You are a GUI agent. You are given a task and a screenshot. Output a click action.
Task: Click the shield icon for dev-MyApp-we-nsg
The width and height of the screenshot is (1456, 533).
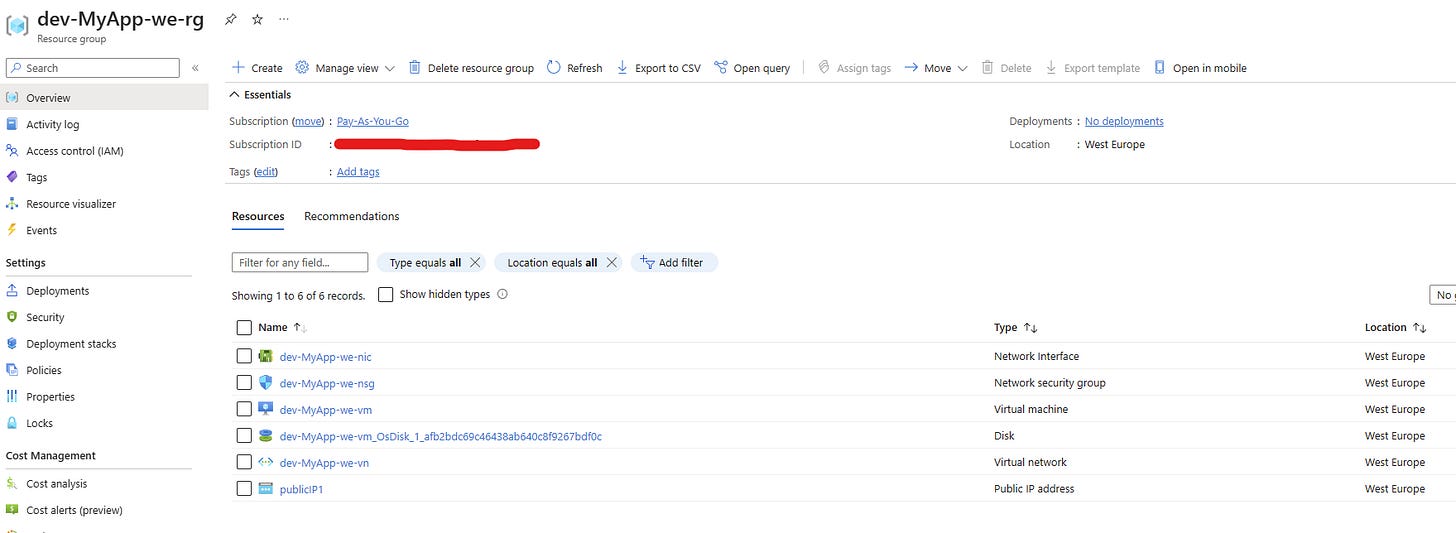[266, 383]
